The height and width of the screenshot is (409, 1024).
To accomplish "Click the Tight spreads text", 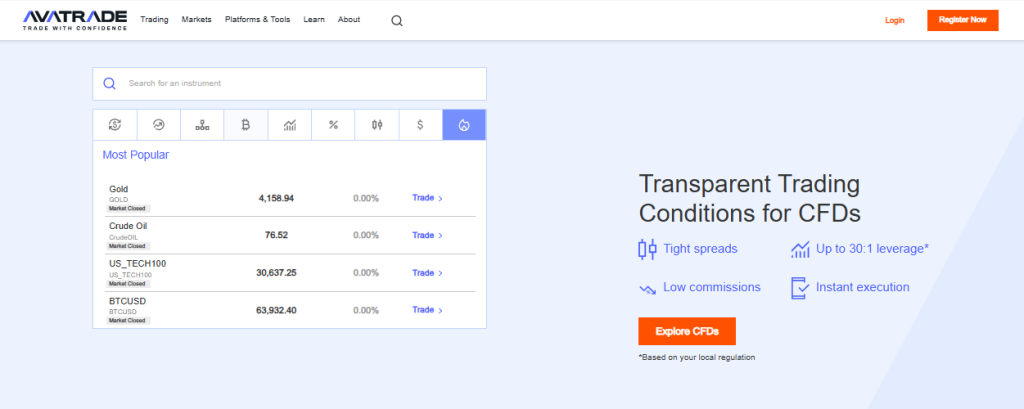I will pyautogui.click(x=700, y=249).
